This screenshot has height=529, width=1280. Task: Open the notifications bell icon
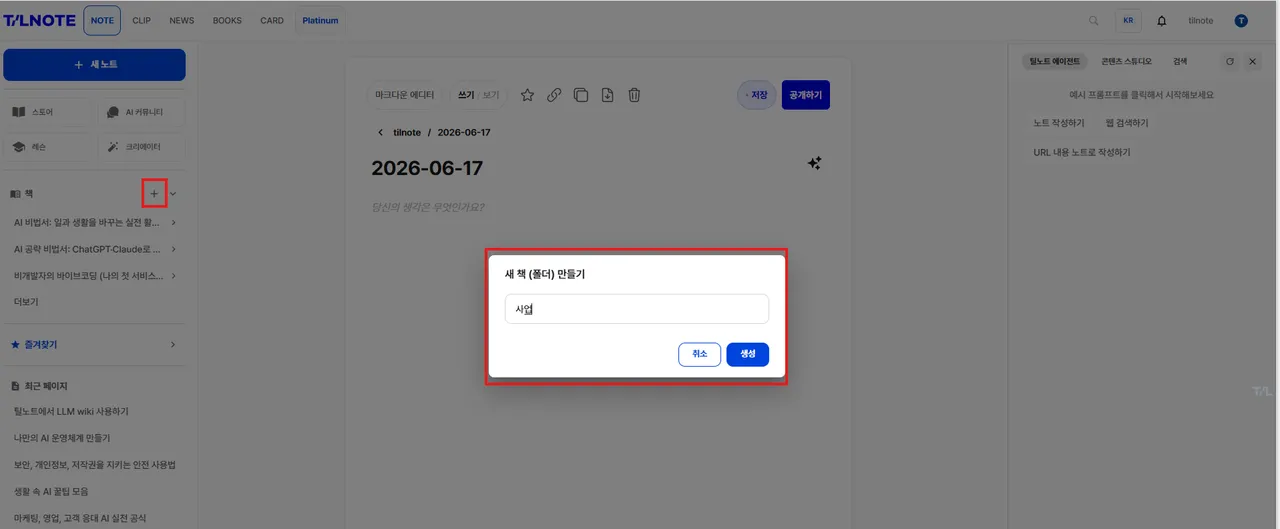(1161, 20)
